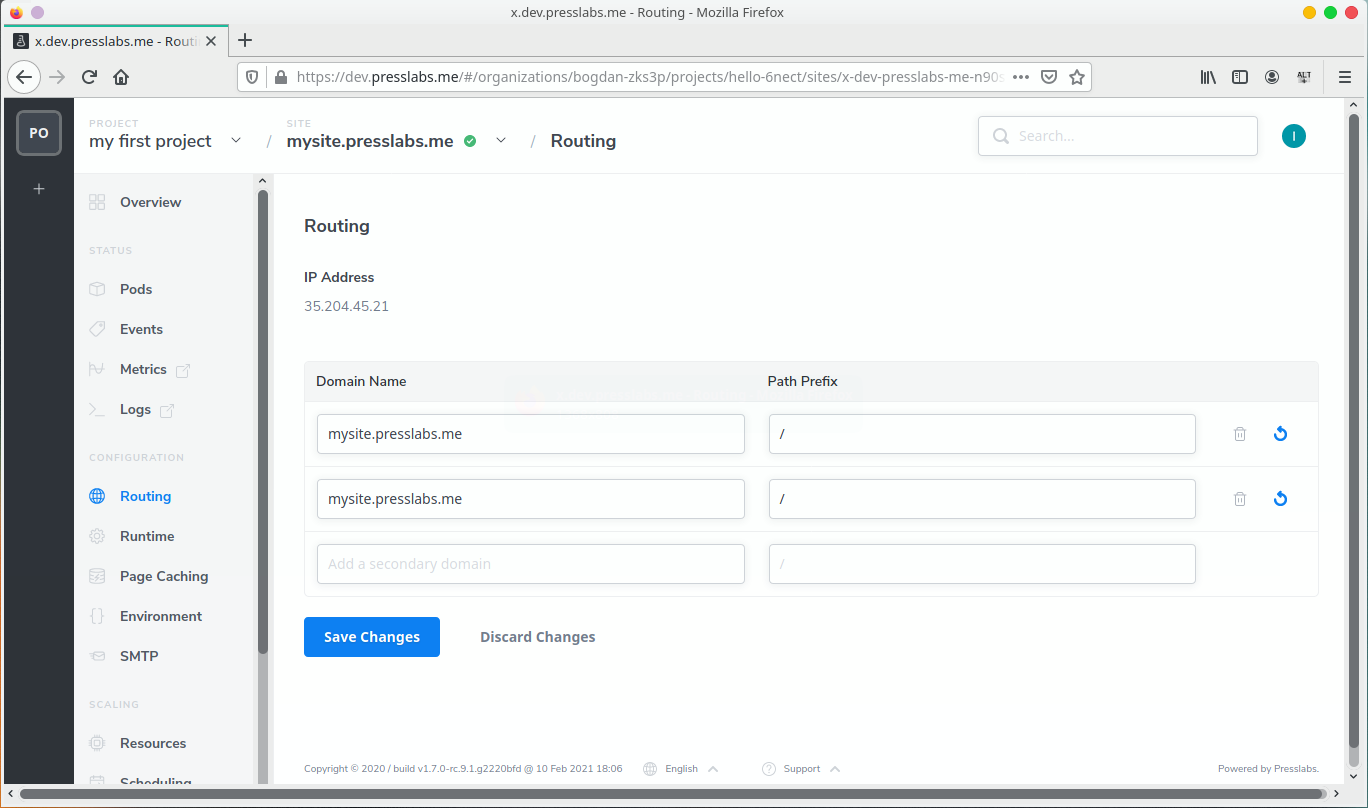The width and height of the screenshot is (1368, 808).
Task: Click the Support help circle icon
Action: click(x=769, y=769)
